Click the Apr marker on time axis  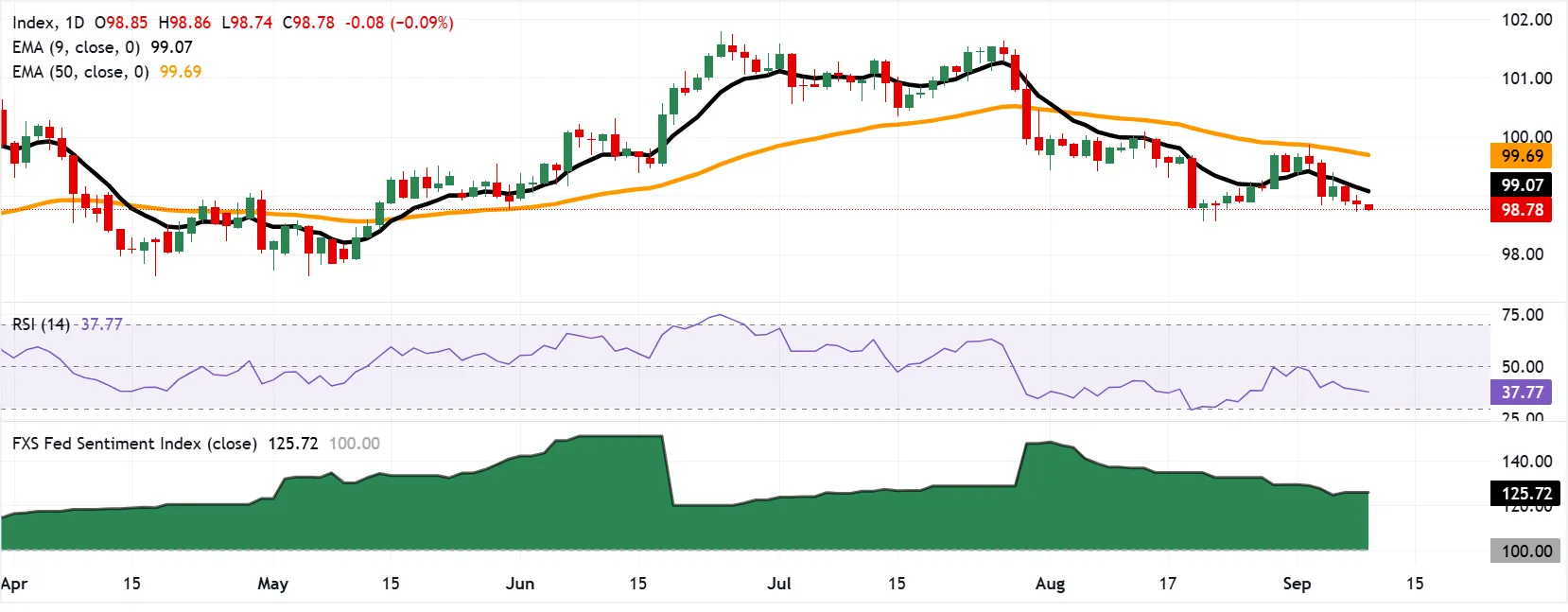(x=14, y=584)
